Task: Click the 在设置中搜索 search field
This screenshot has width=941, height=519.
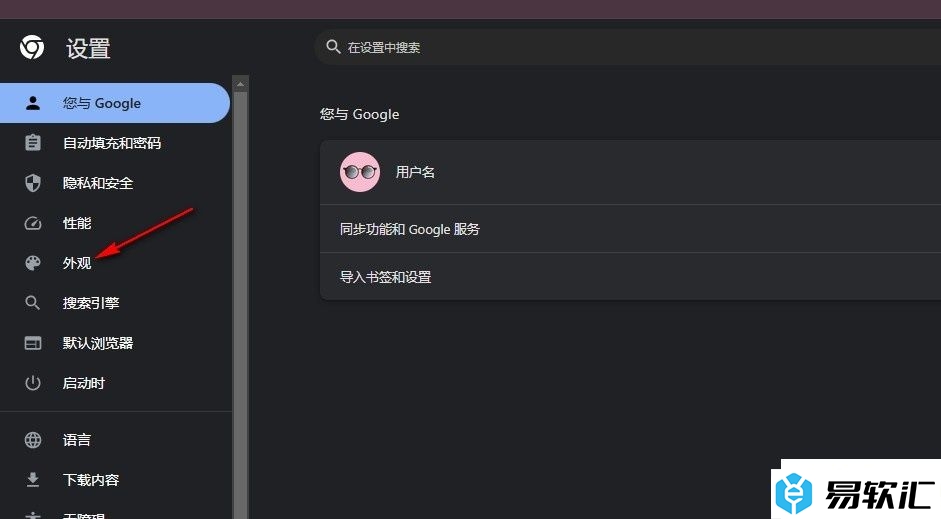Action: (x=628, y=47)
